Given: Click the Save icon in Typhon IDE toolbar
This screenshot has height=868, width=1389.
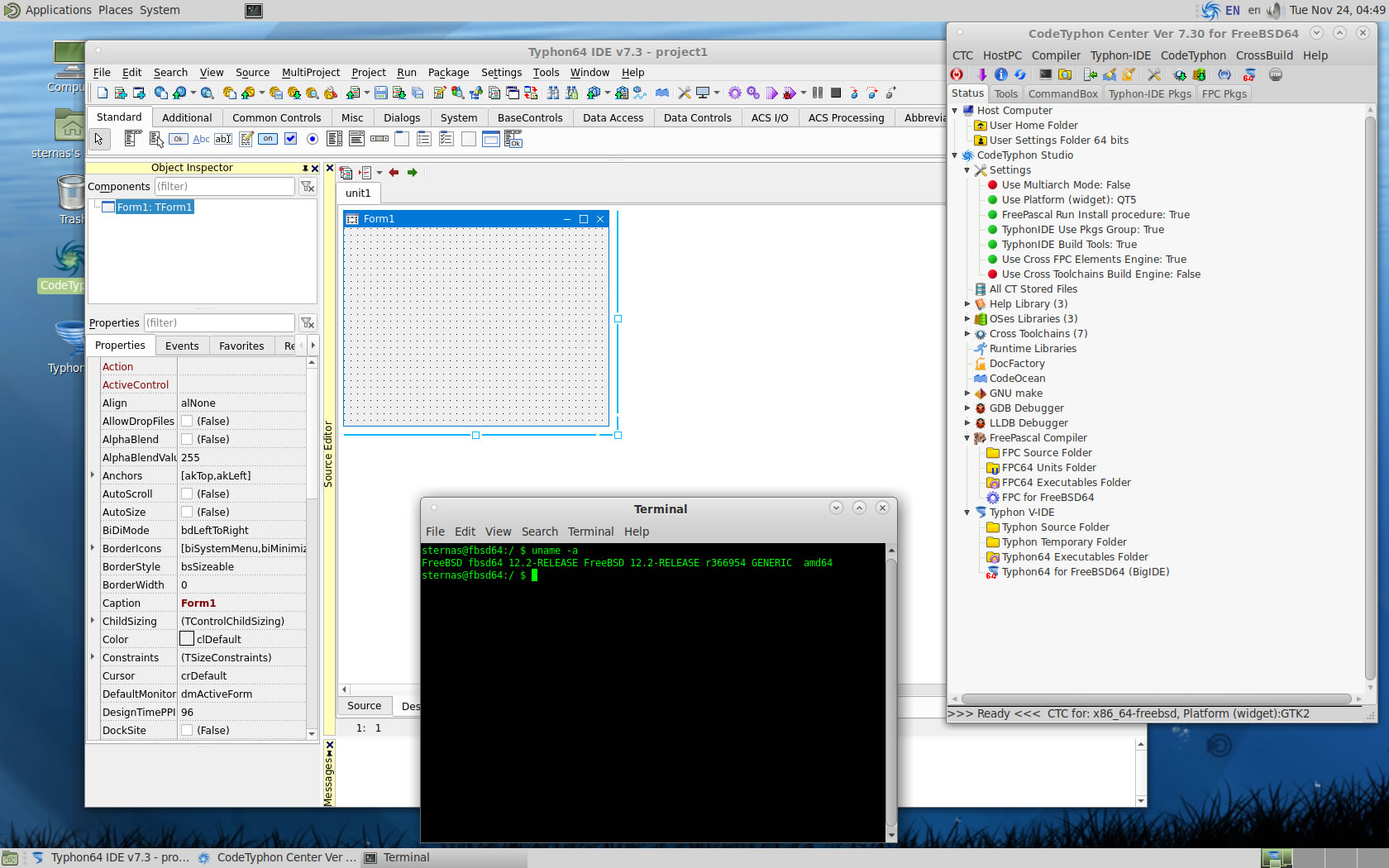Looking at the screenshot, I should [380, 93].
